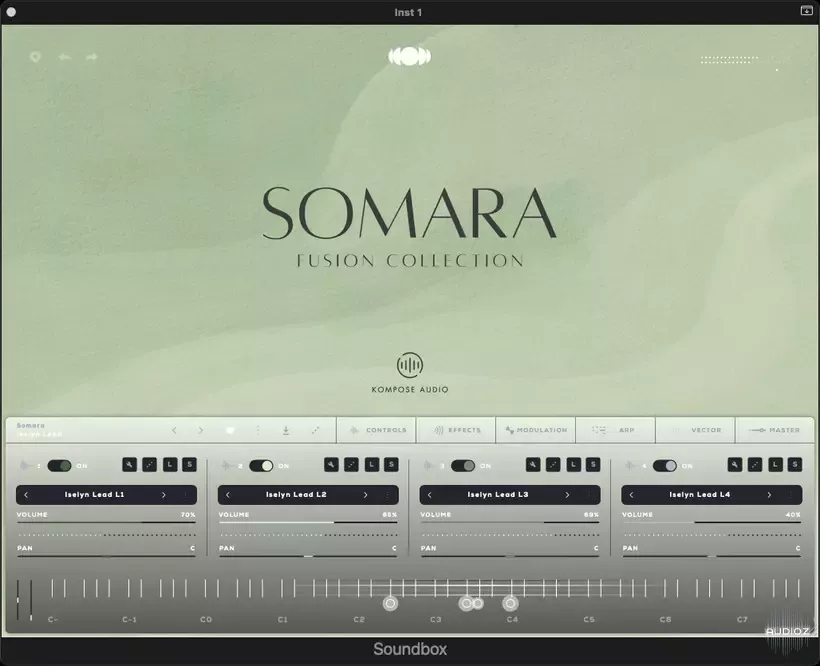Open the Master tab

pos(775,430)
